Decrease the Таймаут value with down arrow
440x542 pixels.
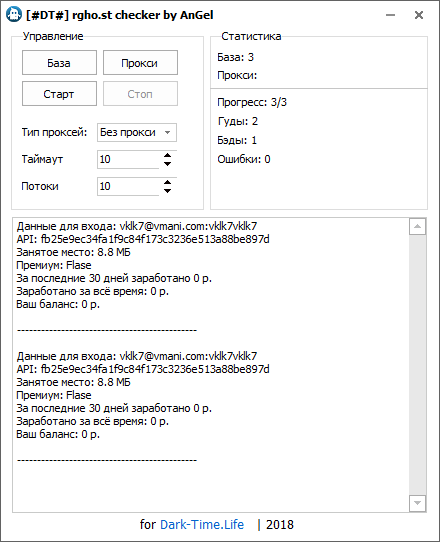168,164
